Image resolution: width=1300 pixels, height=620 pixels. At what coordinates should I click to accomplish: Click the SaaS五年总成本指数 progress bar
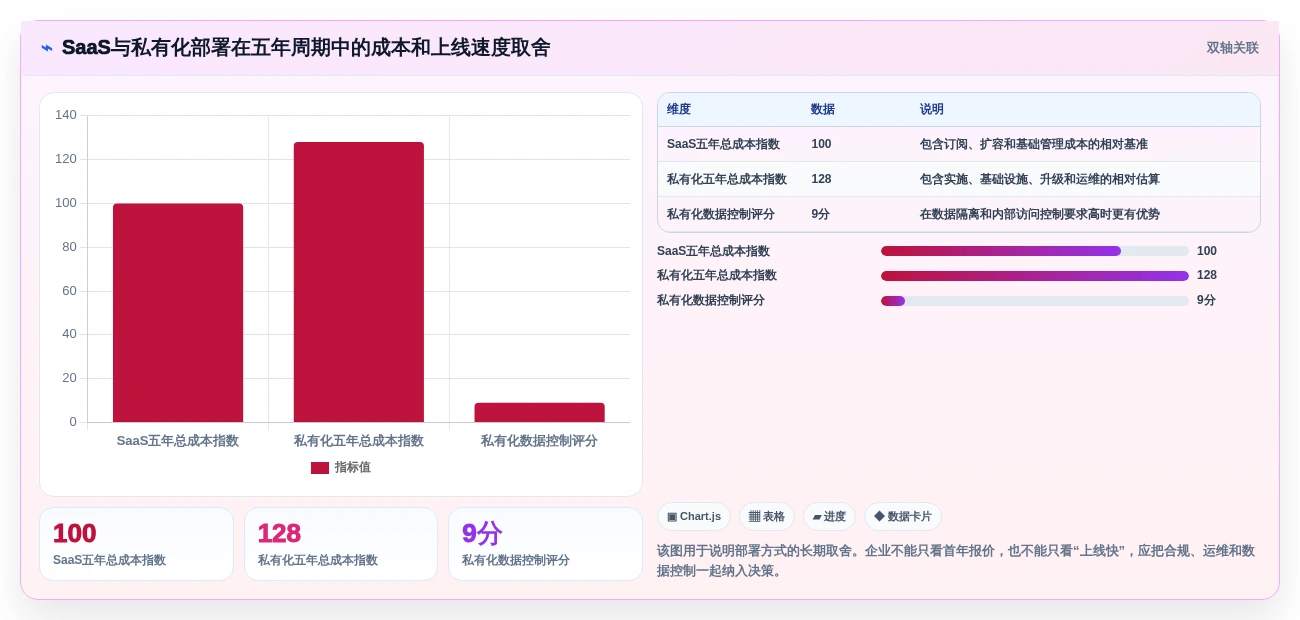coord(1035,251)
